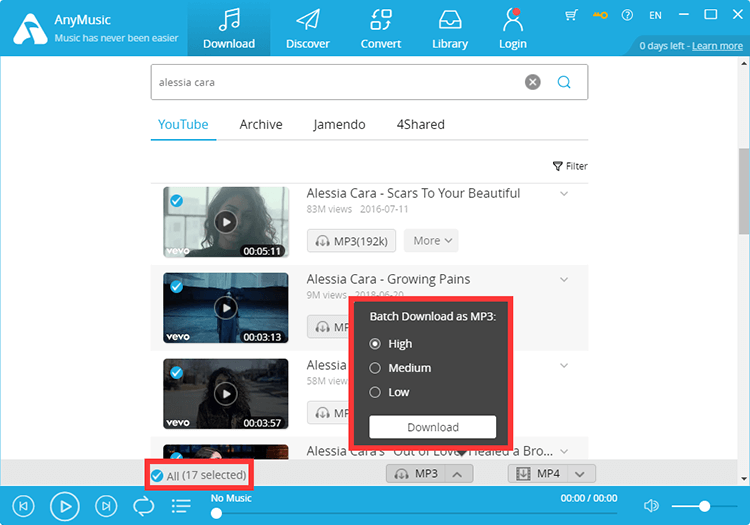750x525 pixels.
Task: Expand Scars To Your Beautiful details chevron
Action: click(x=564, y=194)
